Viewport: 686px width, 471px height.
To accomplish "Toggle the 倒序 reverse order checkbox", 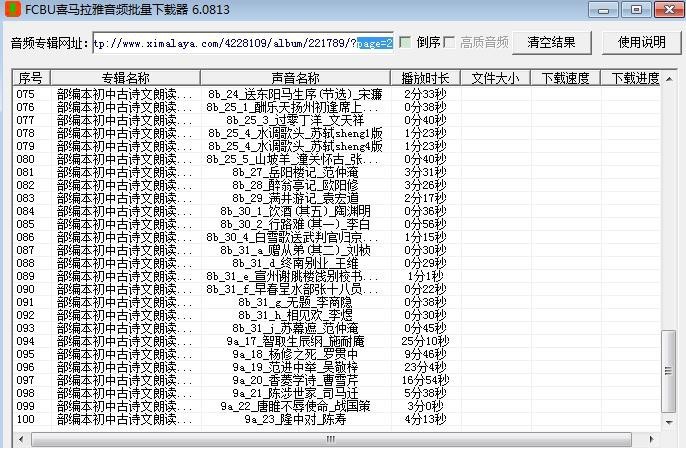I will point(405,42).
